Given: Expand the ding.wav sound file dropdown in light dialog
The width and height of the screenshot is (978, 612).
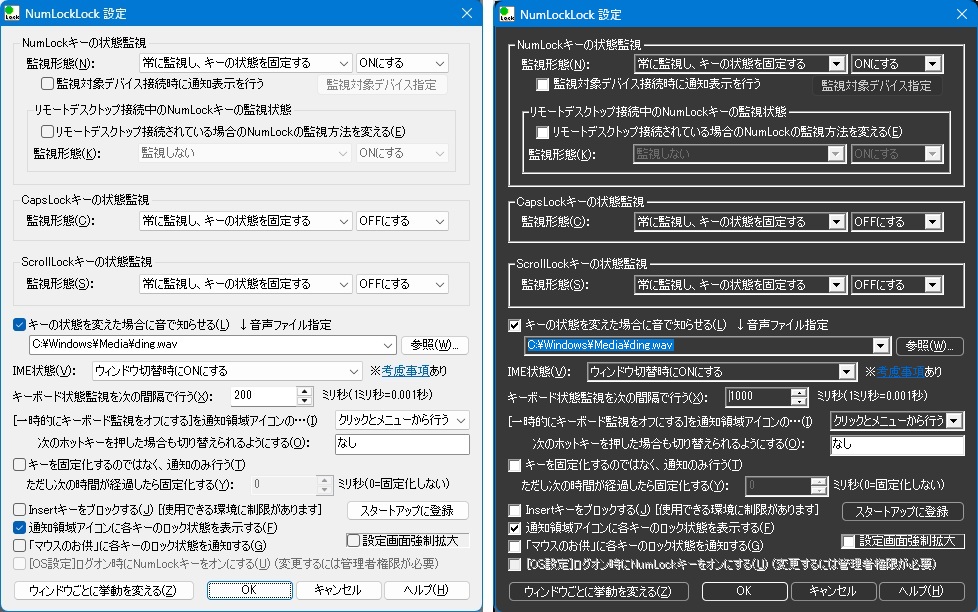Looking at the screenshot, I should pyautogui.click(x=389, y=345).
